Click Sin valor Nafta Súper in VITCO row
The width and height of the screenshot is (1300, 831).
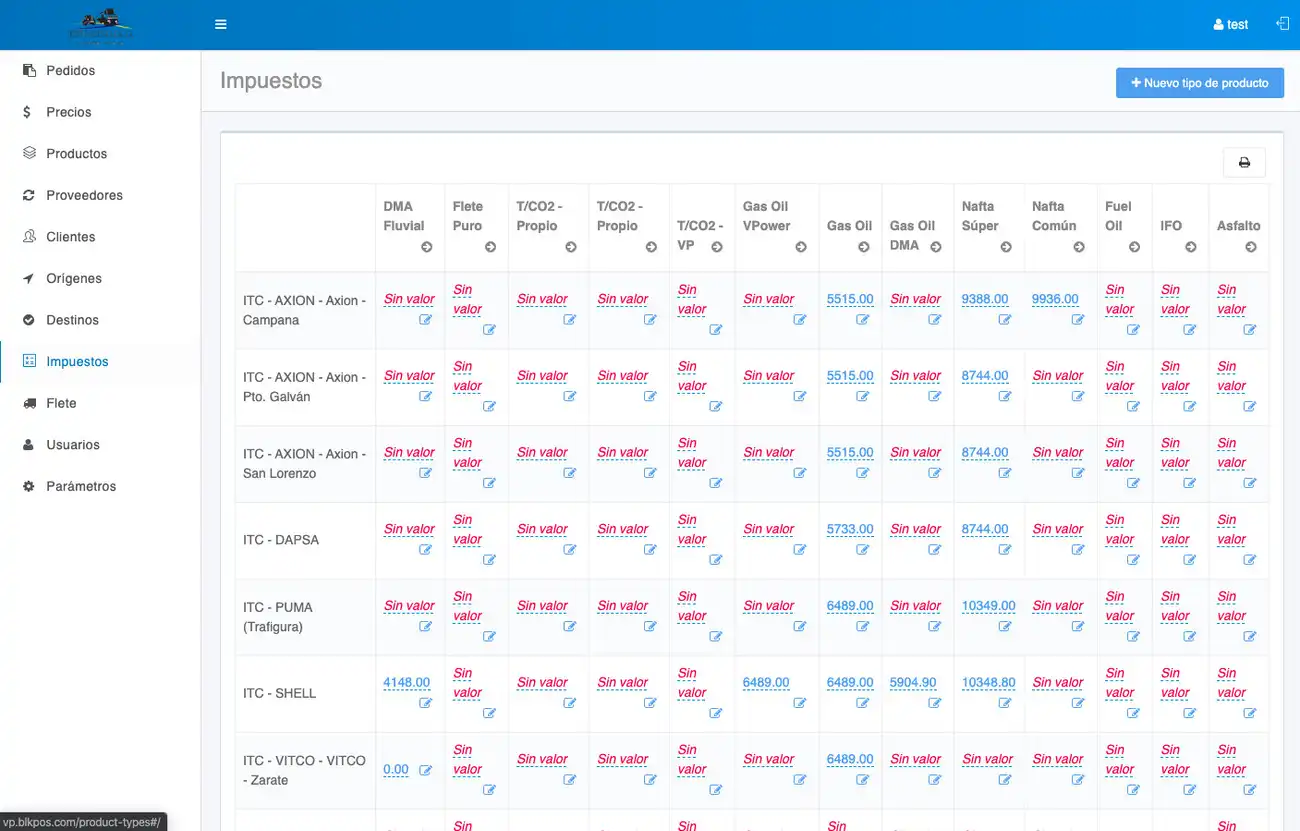tap(988, 759)
